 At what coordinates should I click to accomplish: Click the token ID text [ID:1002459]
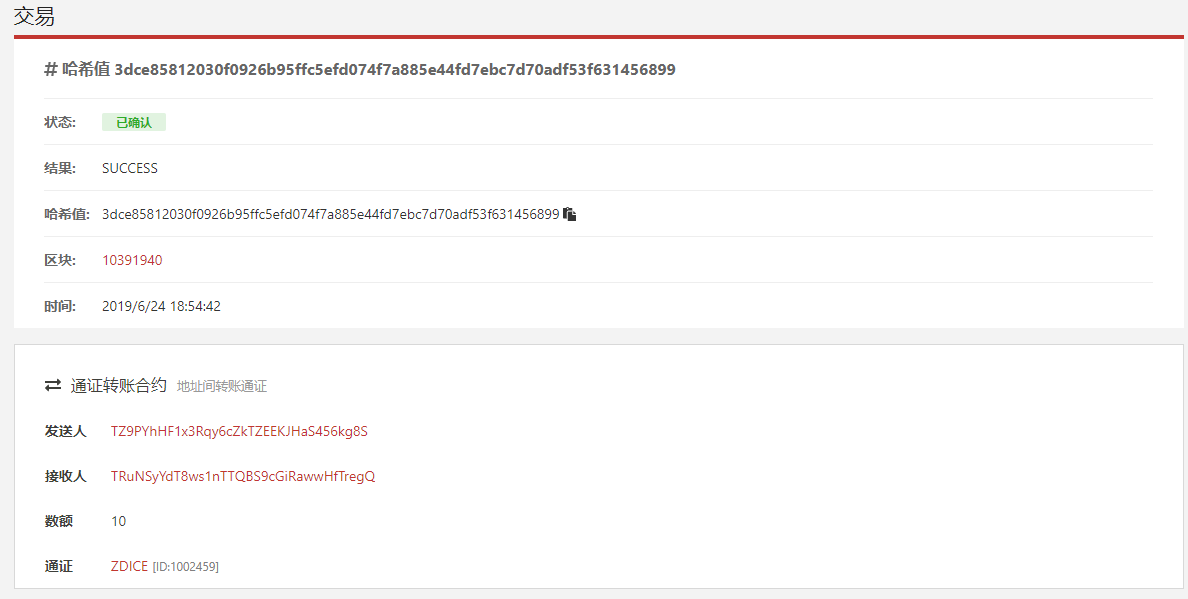[186, 566]
